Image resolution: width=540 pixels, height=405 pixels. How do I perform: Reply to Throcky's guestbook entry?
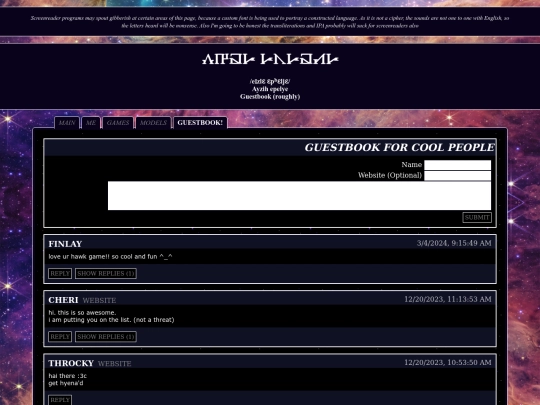pyautogui.click(x=60, y=400)
